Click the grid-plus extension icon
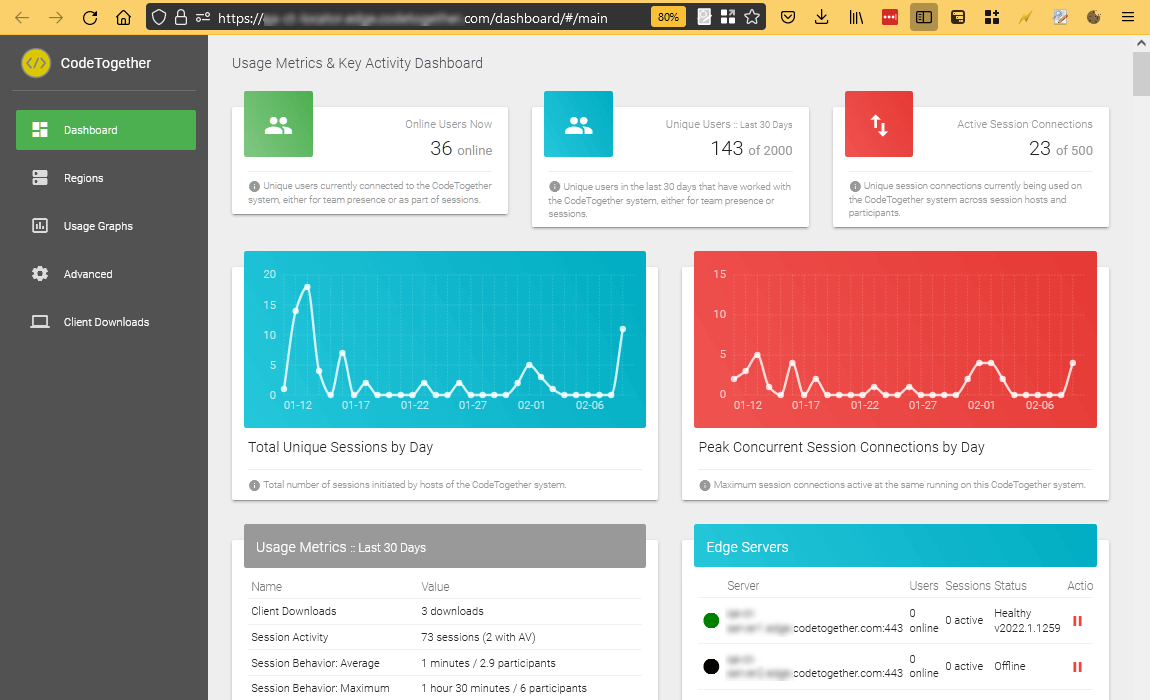The width and height of the screenshot is (1150, 700). (x=992, y=17)
